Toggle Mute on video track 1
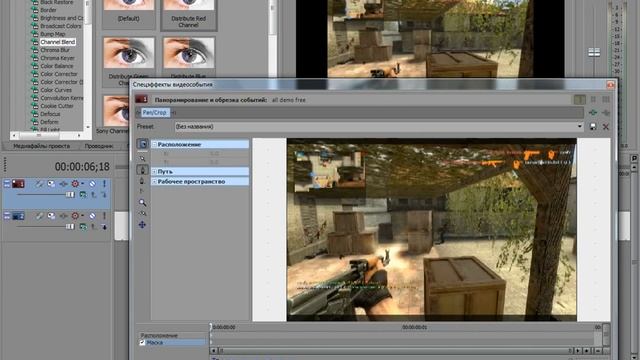Image resolution: width=640 pixels, height=360 pixels. point(93,184)
